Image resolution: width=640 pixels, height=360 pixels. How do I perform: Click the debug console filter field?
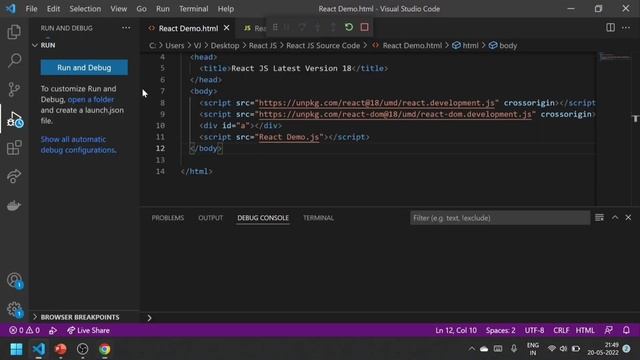click(500, 218)
